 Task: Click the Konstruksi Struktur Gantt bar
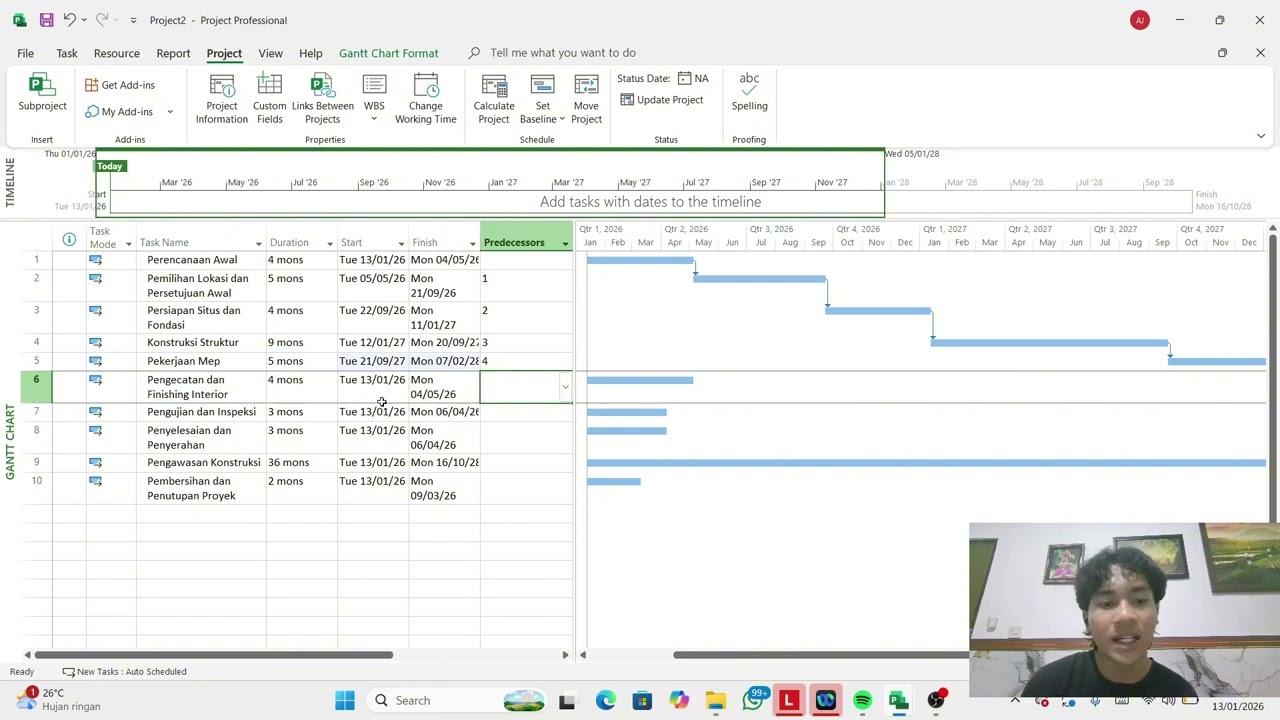tap(1049, 343)
